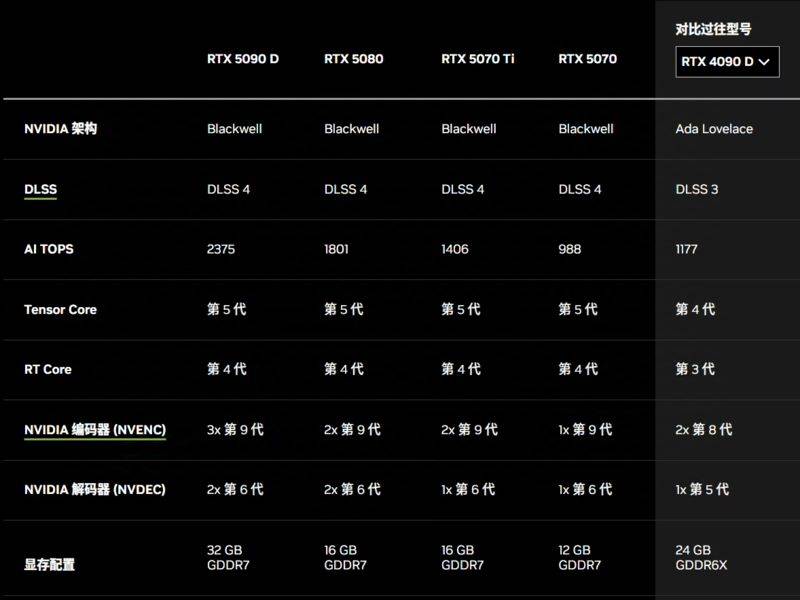Open the RTX 4090 D comparison dropdown

727,62
